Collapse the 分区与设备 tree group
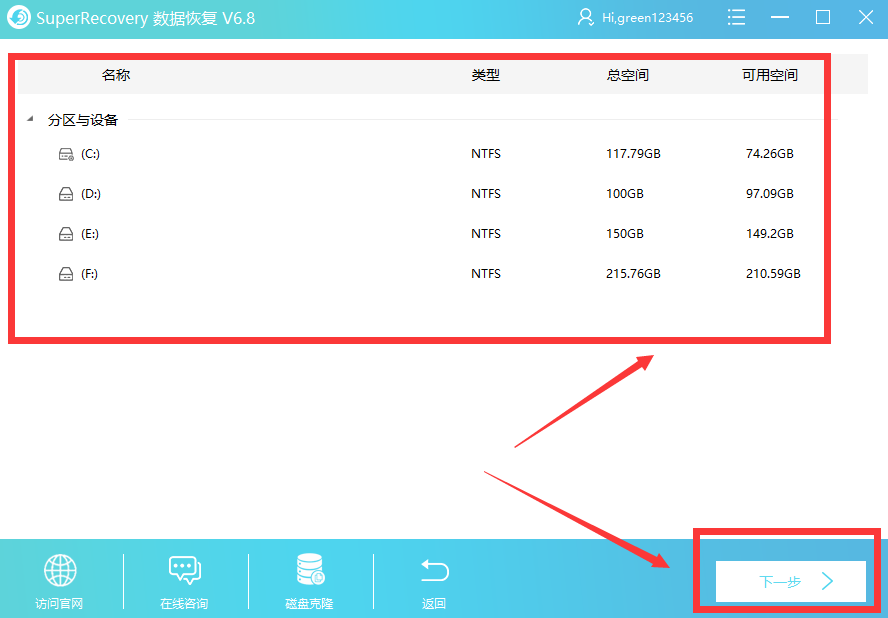The height and width of the screenshot is (618, 888). [x=31, y=120]
